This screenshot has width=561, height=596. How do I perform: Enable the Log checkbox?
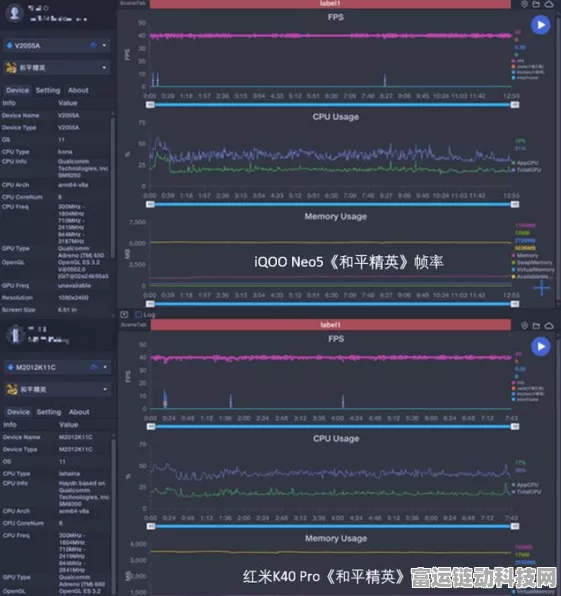pyautogui.click(x=138, y=314)
